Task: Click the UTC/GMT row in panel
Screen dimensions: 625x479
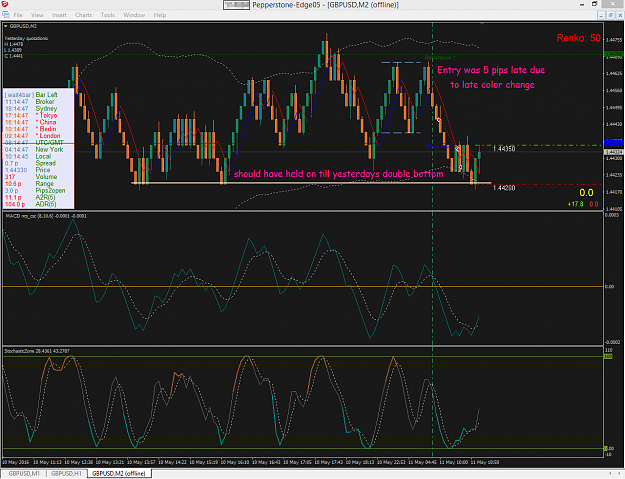Action: tap(34, 143)
